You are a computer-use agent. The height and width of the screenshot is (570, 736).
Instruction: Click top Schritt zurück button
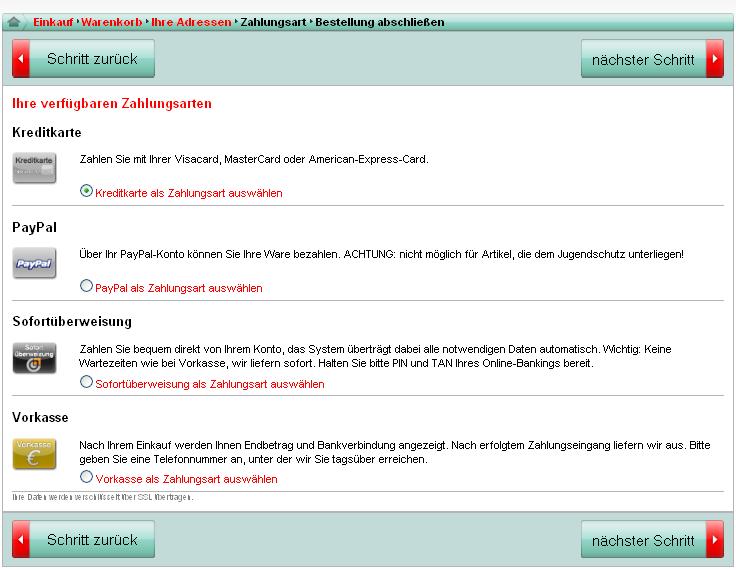(x=84, y=59)
